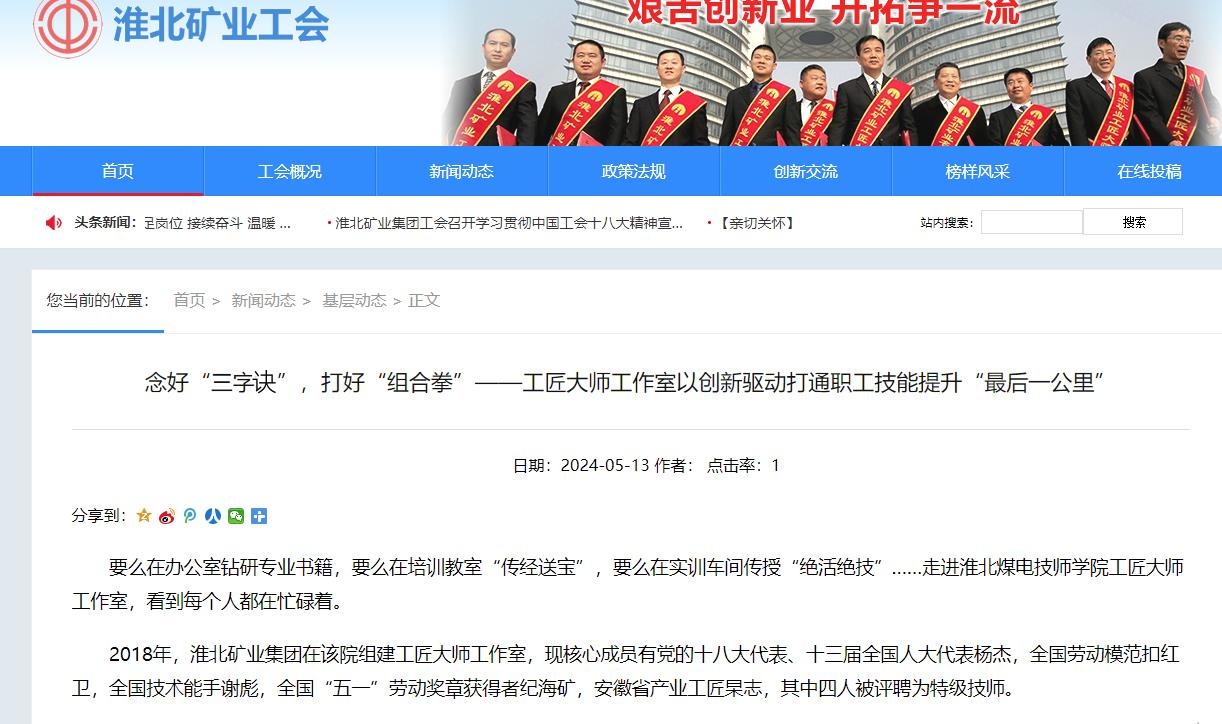Open 榜样风采 navigation tab

click(978, 171)
